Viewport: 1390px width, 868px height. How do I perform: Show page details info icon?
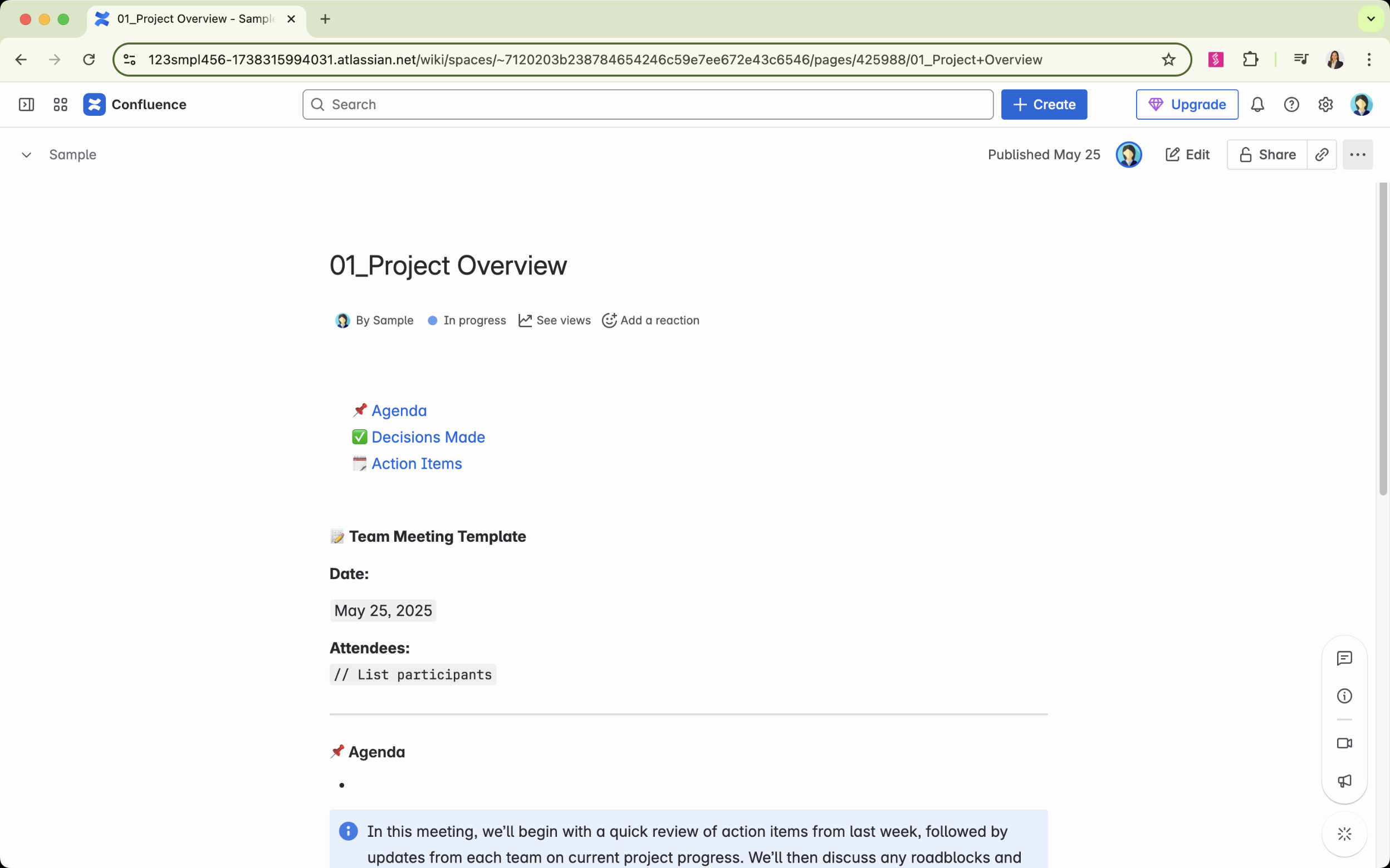click(x=1344, y=696)
